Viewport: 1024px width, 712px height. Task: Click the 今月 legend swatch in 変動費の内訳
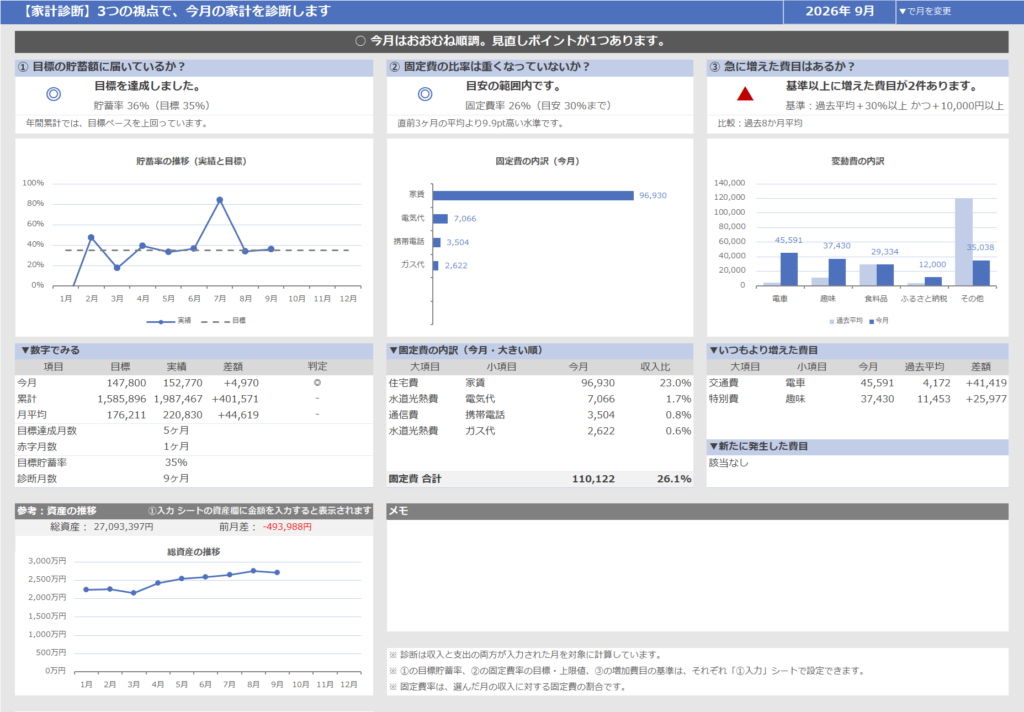[x=872, y=321]
